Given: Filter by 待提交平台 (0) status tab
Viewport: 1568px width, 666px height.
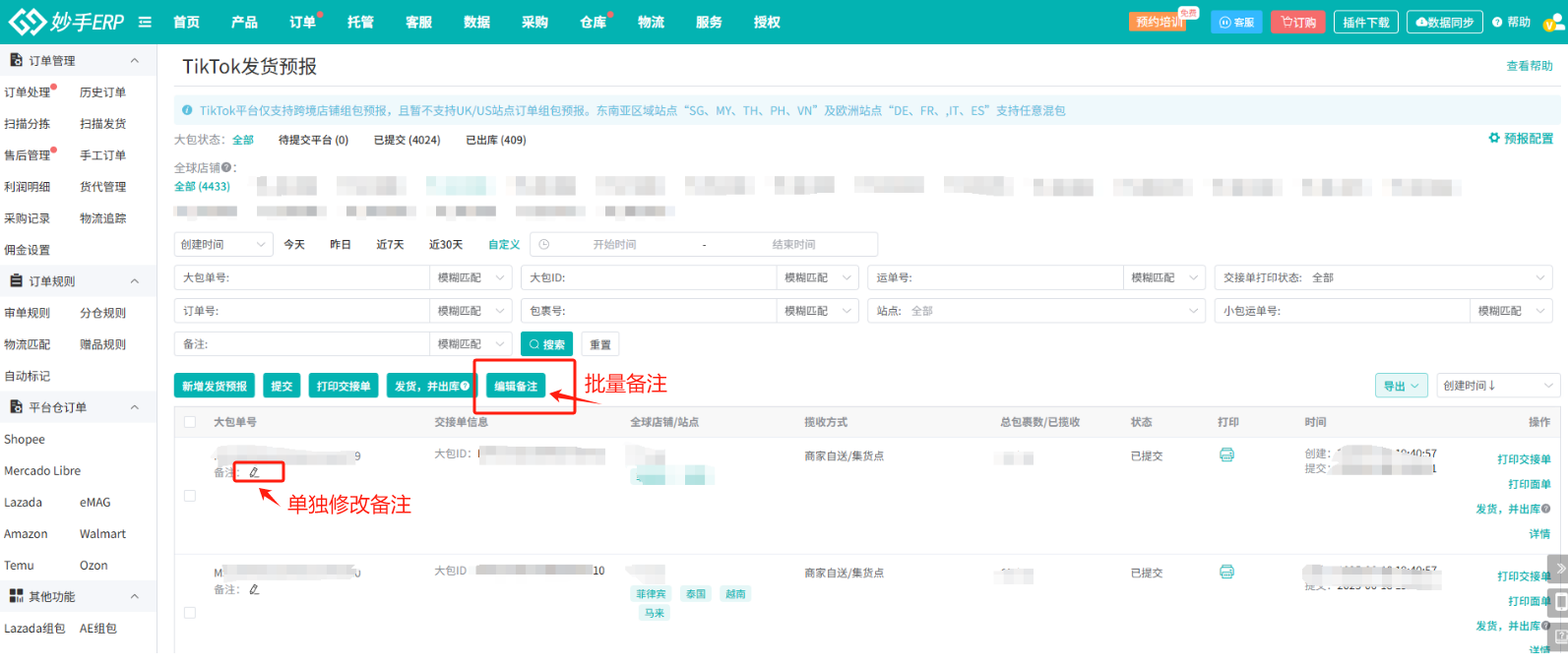Looking at the screenshot, I should (x=313, y=140).
